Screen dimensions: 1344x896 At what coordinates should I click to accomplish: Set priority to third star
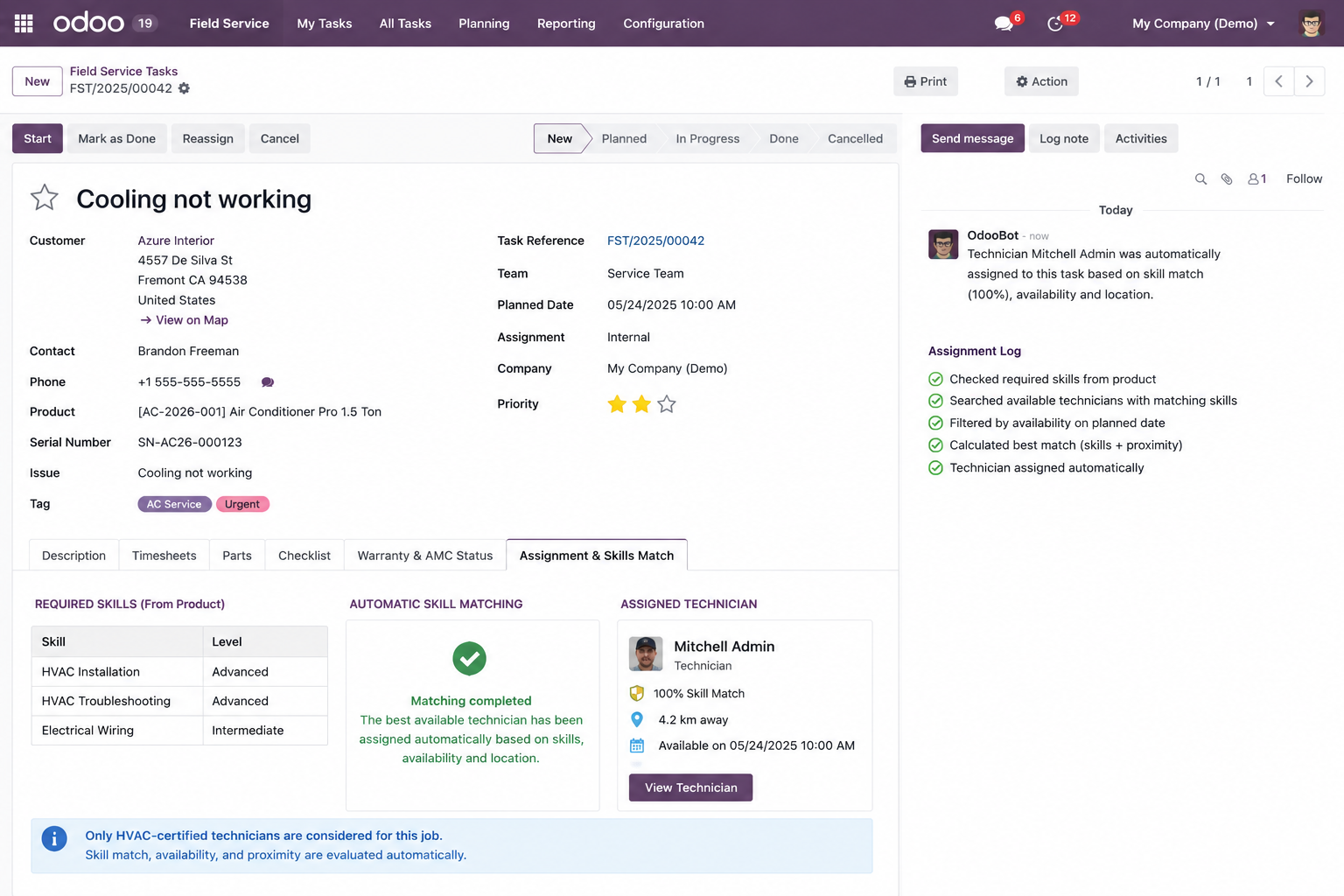[667, 404]
